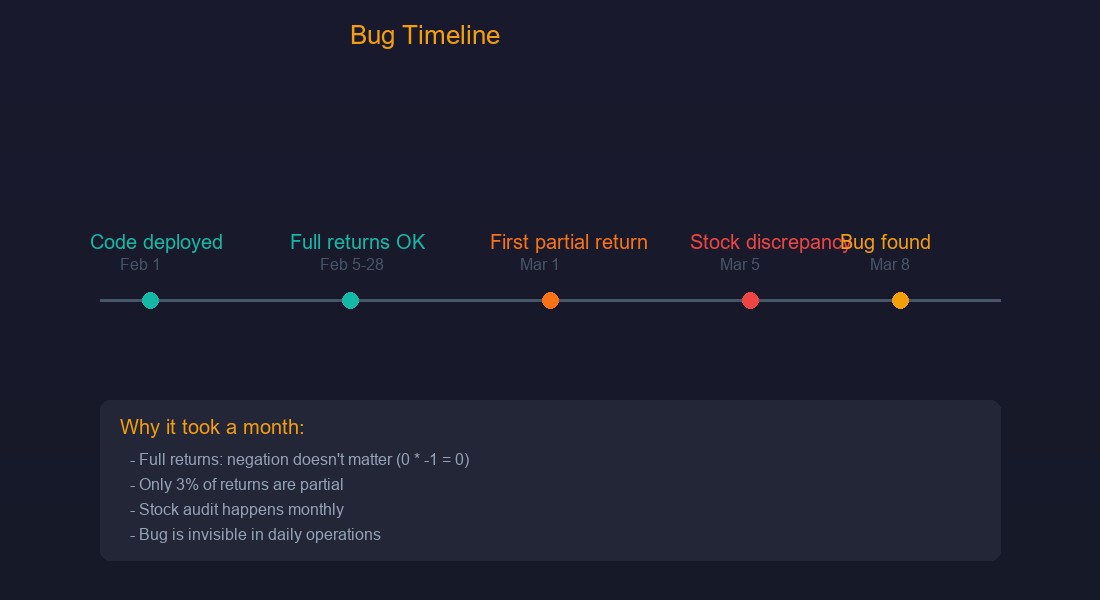This screenshot has height=600, width=1100.
Task: Click the Bug Timeline title
Action: tap(424, 35)
